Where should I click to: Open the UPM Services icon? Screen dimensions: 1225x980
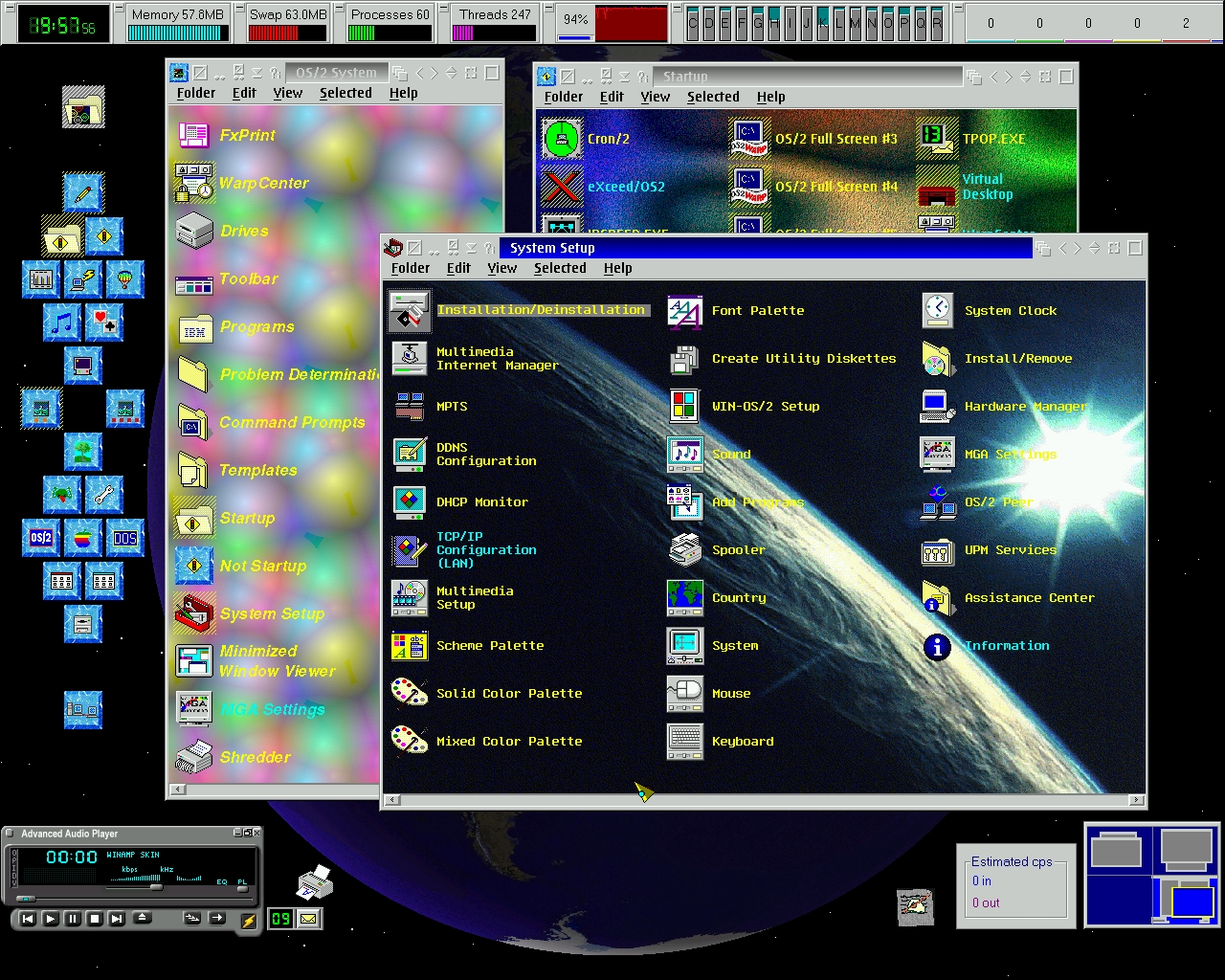click(x=938, y=551)
